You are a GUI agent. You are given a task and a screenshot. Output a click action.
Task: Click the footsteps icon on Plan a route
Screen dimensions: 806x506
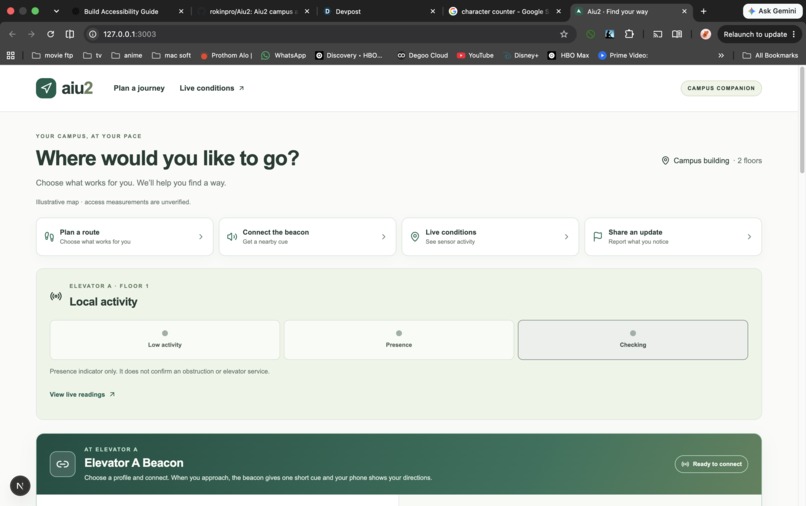click(x=49, y=237)
